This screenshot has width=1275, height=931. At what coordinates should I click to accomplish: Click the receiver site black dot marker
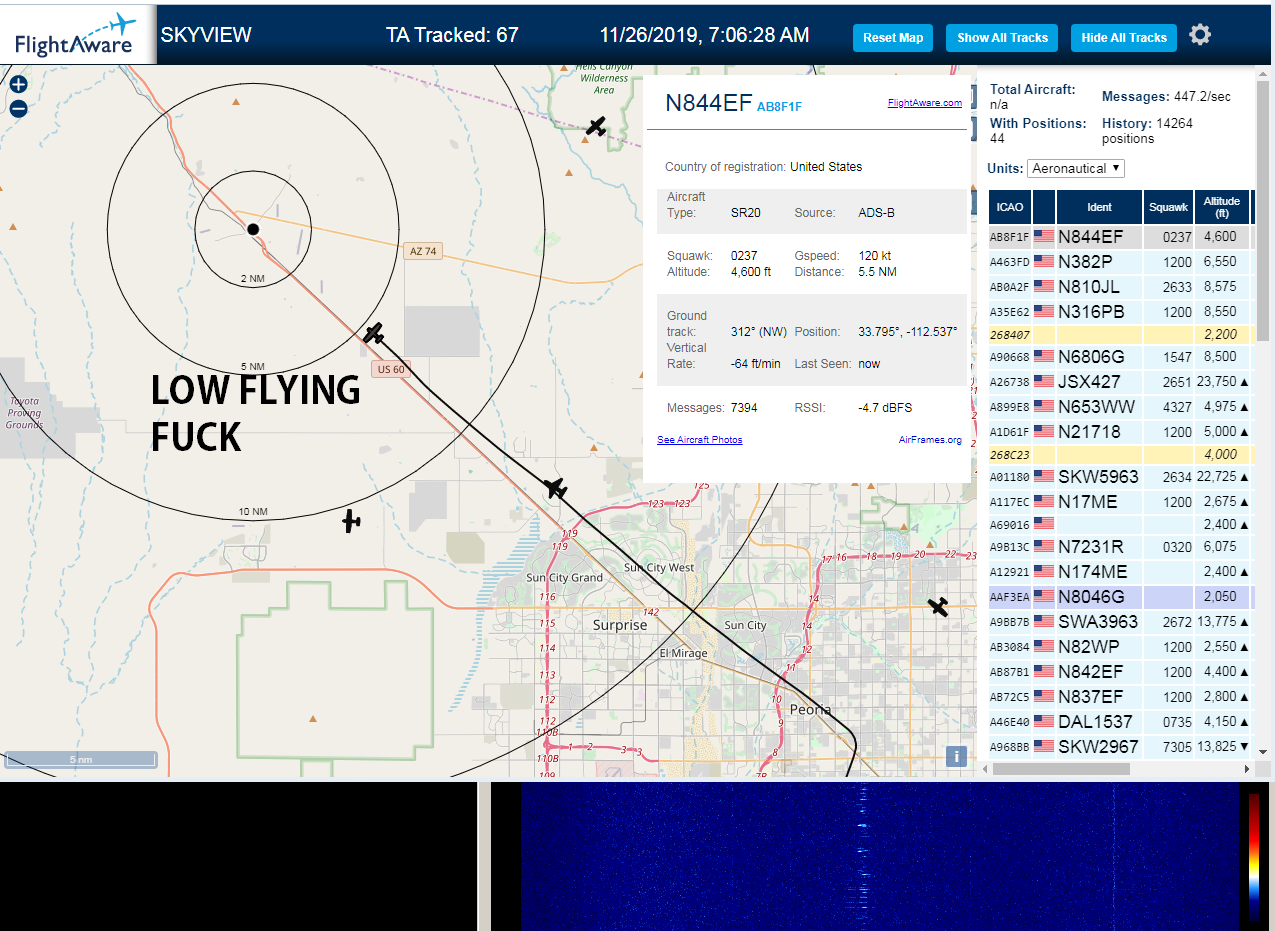click(253, 229)
